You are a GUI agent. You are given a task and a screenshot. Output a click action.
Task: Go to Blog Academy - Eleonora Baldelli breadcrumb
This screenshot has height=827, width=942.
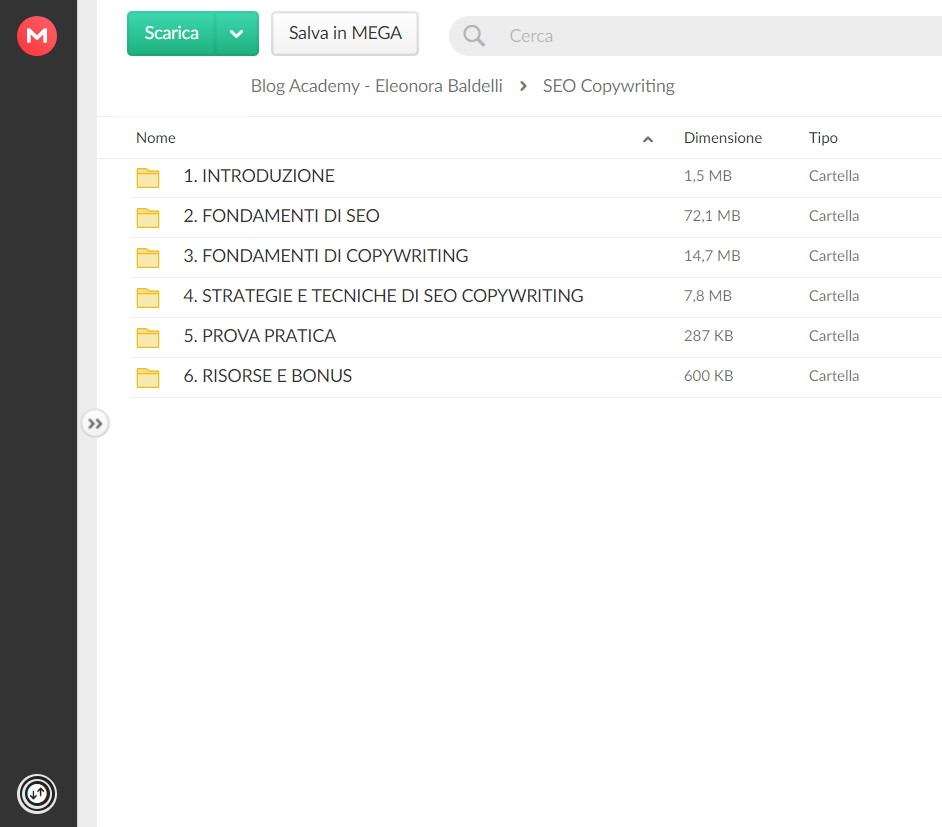[x=376, y=86]
